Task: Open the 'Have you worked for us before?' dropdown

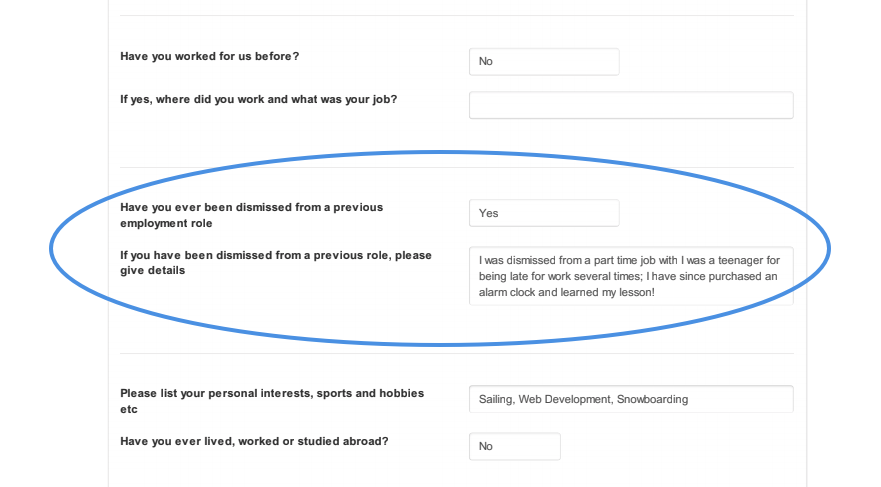Action: [x=544, y=62]
